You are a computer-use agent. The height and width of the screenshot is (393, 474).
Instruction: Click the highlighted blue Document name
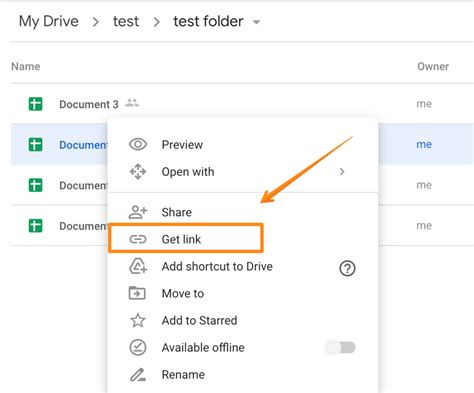click(83, 145)
